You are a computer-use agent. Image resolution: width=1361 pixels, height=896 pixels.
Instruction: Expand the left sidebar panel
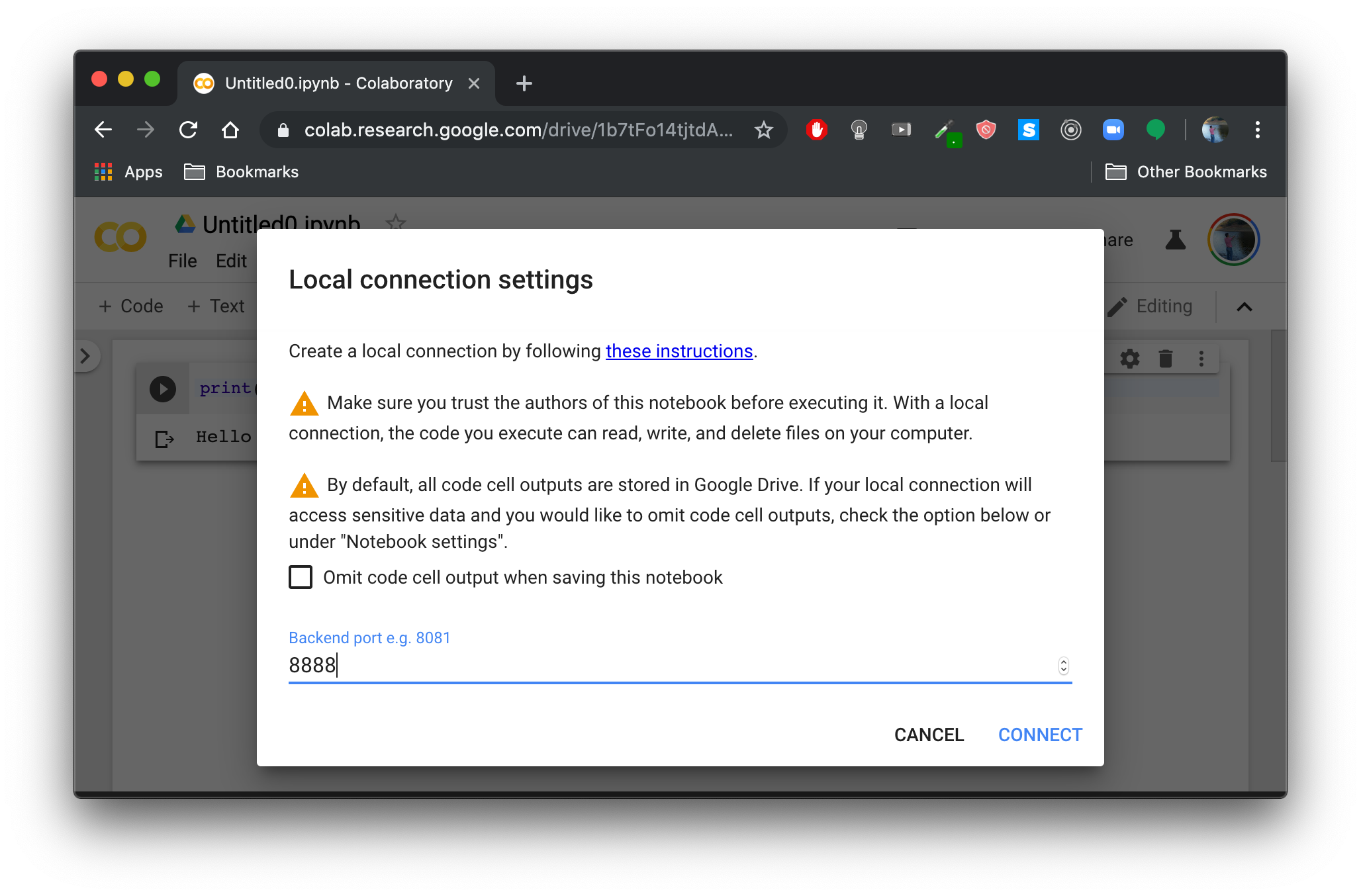(x=86, y=356)
